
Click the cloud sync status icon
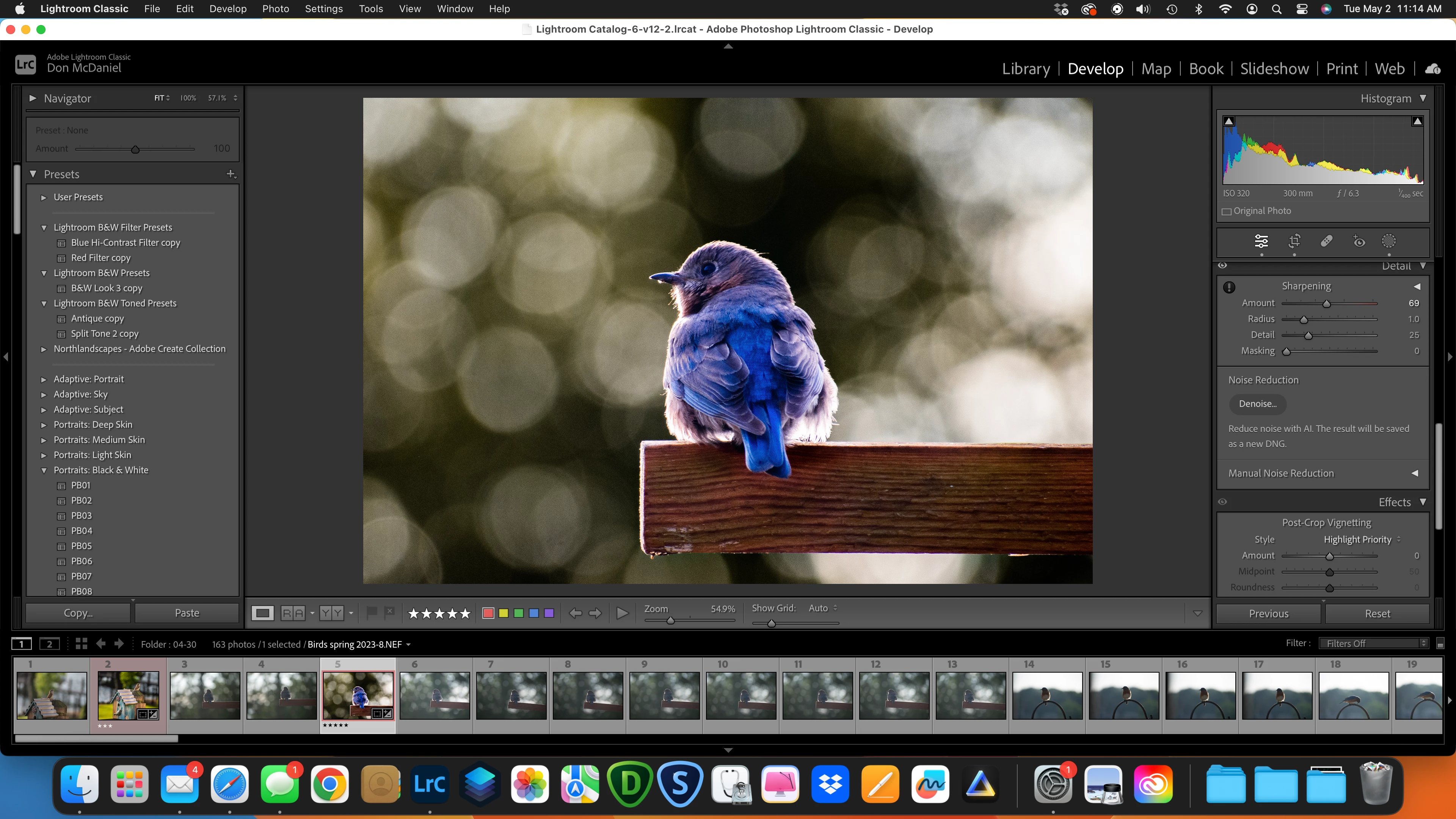pyautogui.click(x=1432, y=69)
